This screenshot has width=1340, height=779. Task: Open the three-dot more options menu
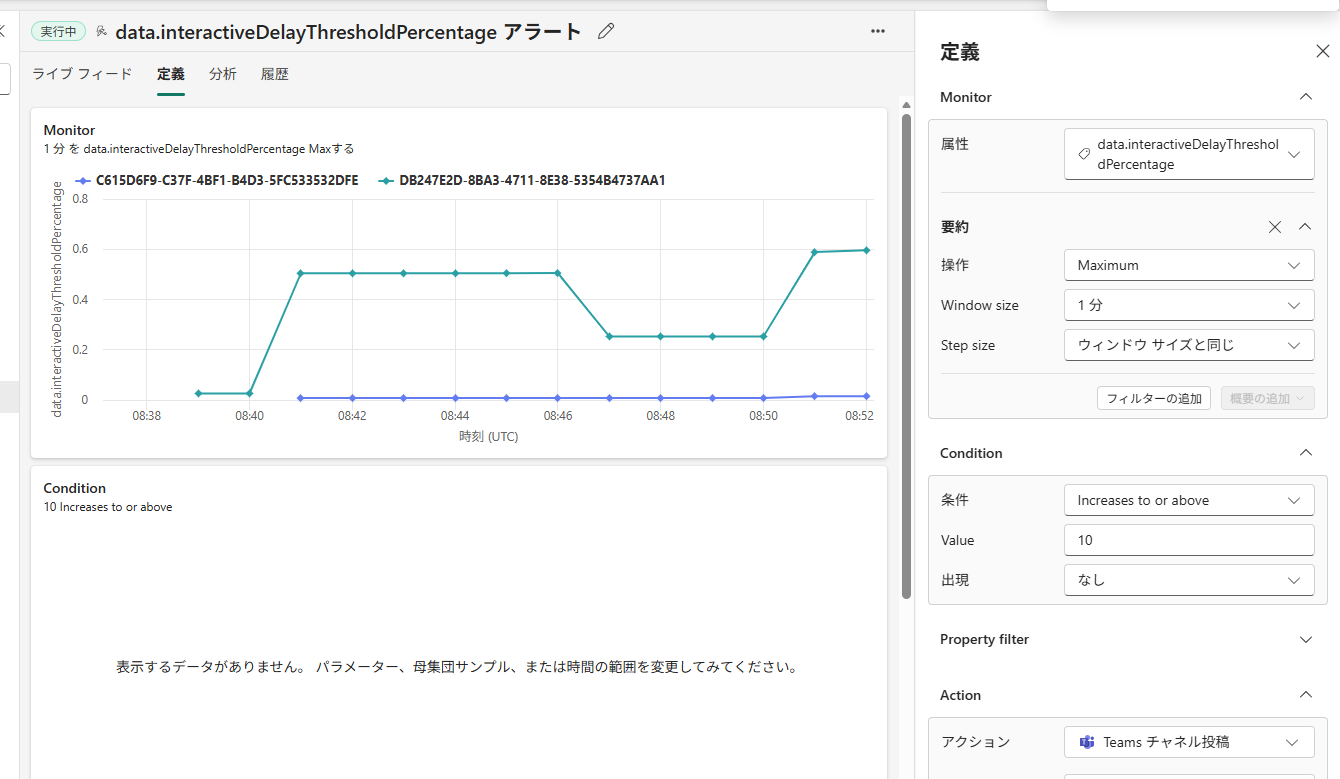pyautogui.click(x=878, y=31)
